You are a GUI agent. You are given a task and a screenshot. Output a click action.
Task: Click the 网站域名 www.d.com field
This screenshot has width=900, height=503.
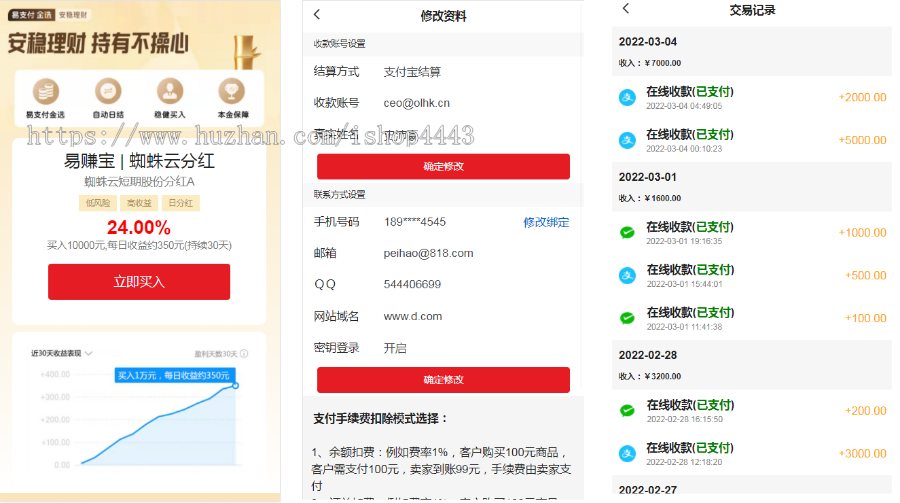coord(443,316)
